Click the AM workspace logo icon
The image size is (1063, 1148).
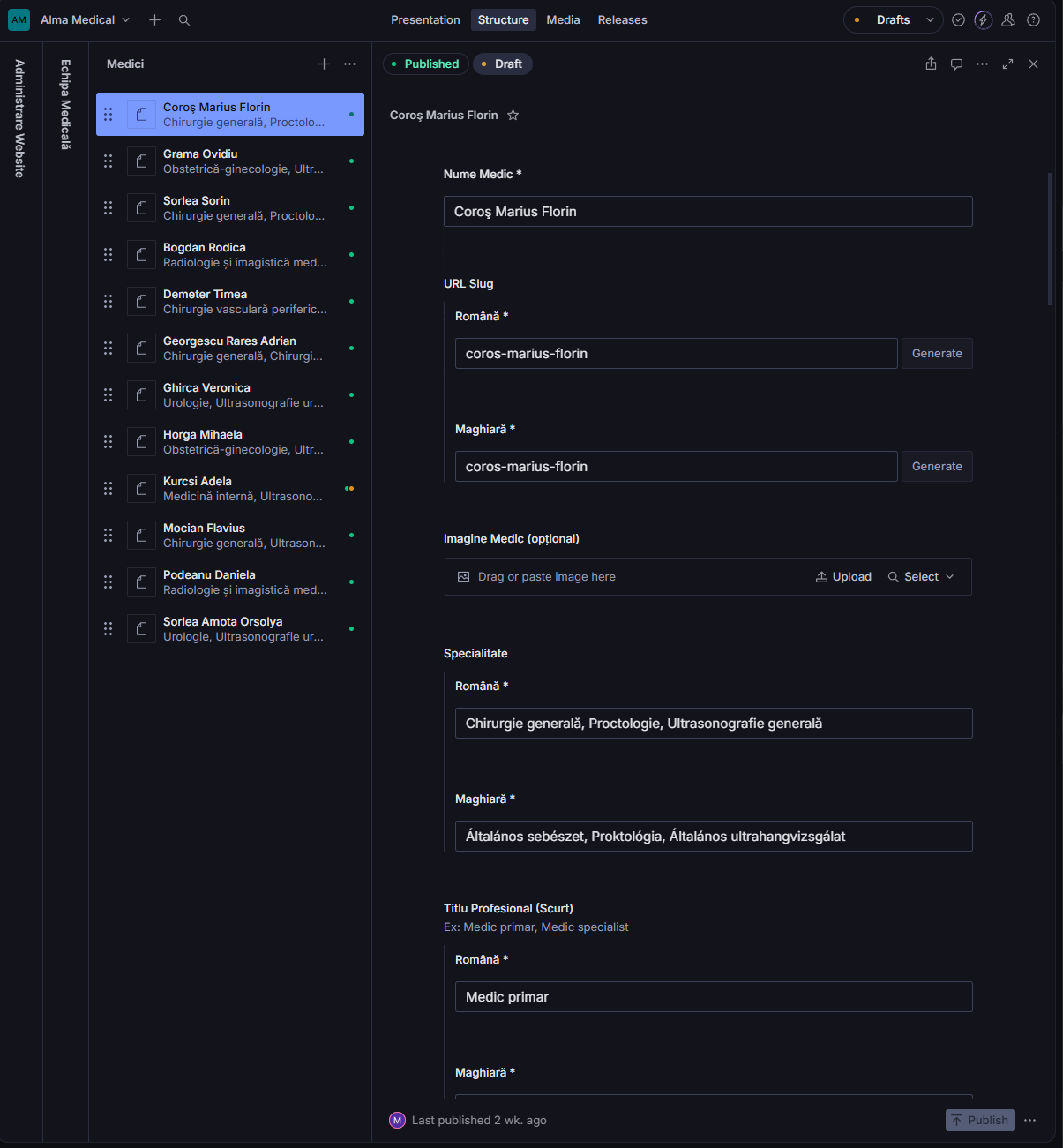(x=19, y=19)
